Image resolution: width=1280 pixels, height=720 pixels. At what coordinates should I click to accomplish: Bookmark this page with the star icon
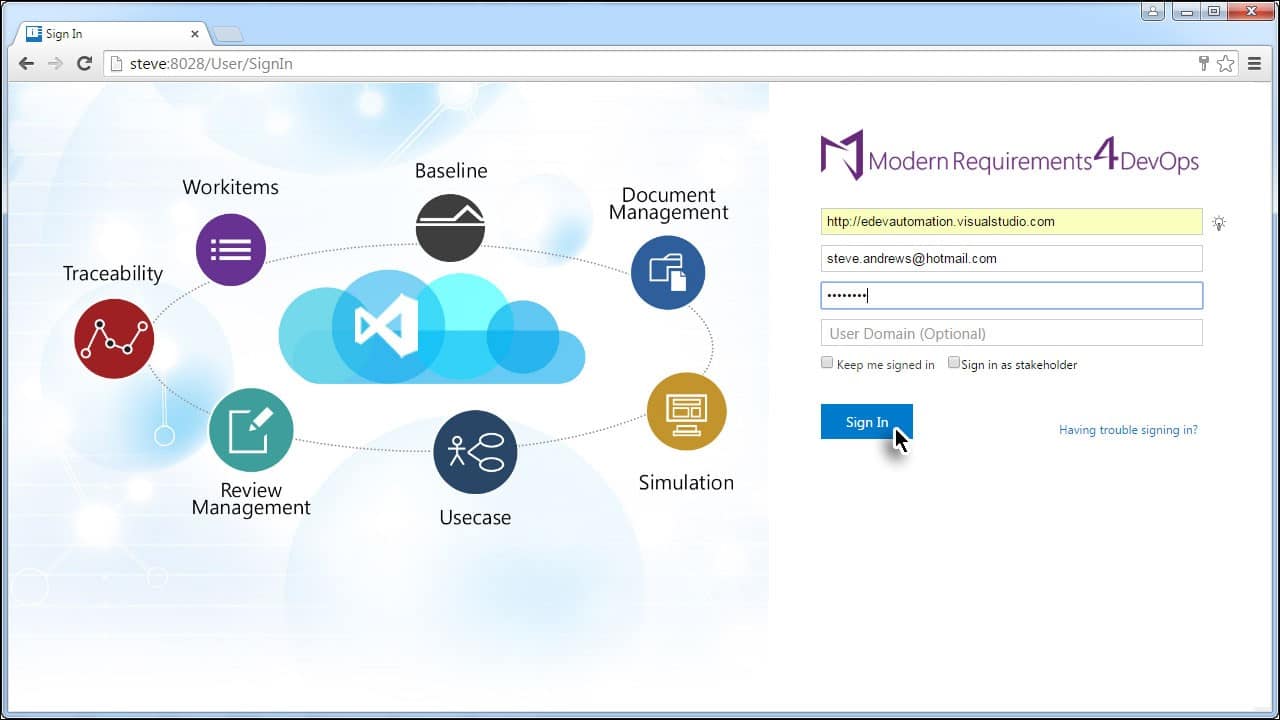pyautogui.click(x=1226, y=64)
